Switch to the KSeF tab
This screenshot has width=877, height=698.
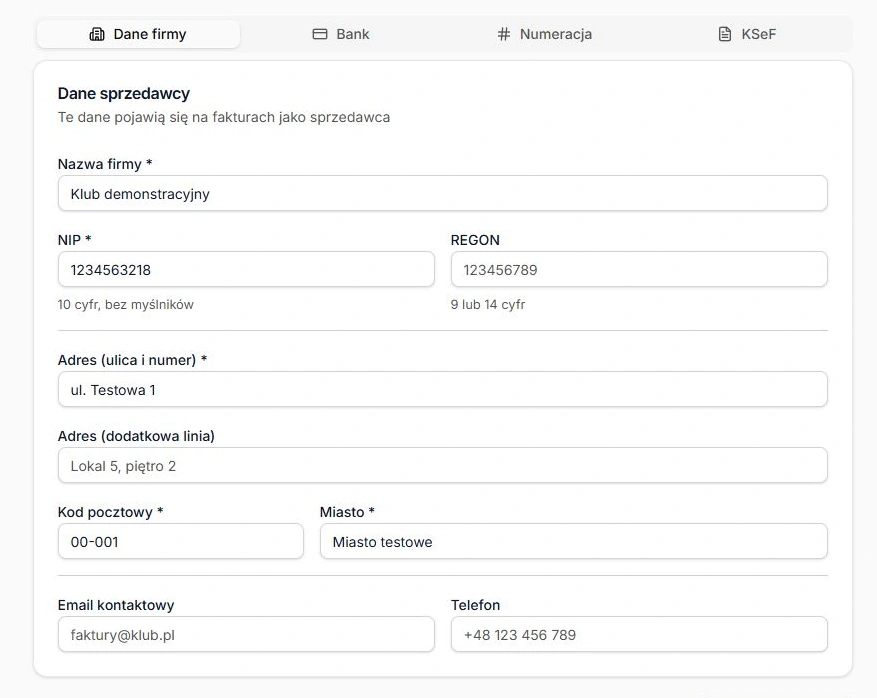point(747,34)
